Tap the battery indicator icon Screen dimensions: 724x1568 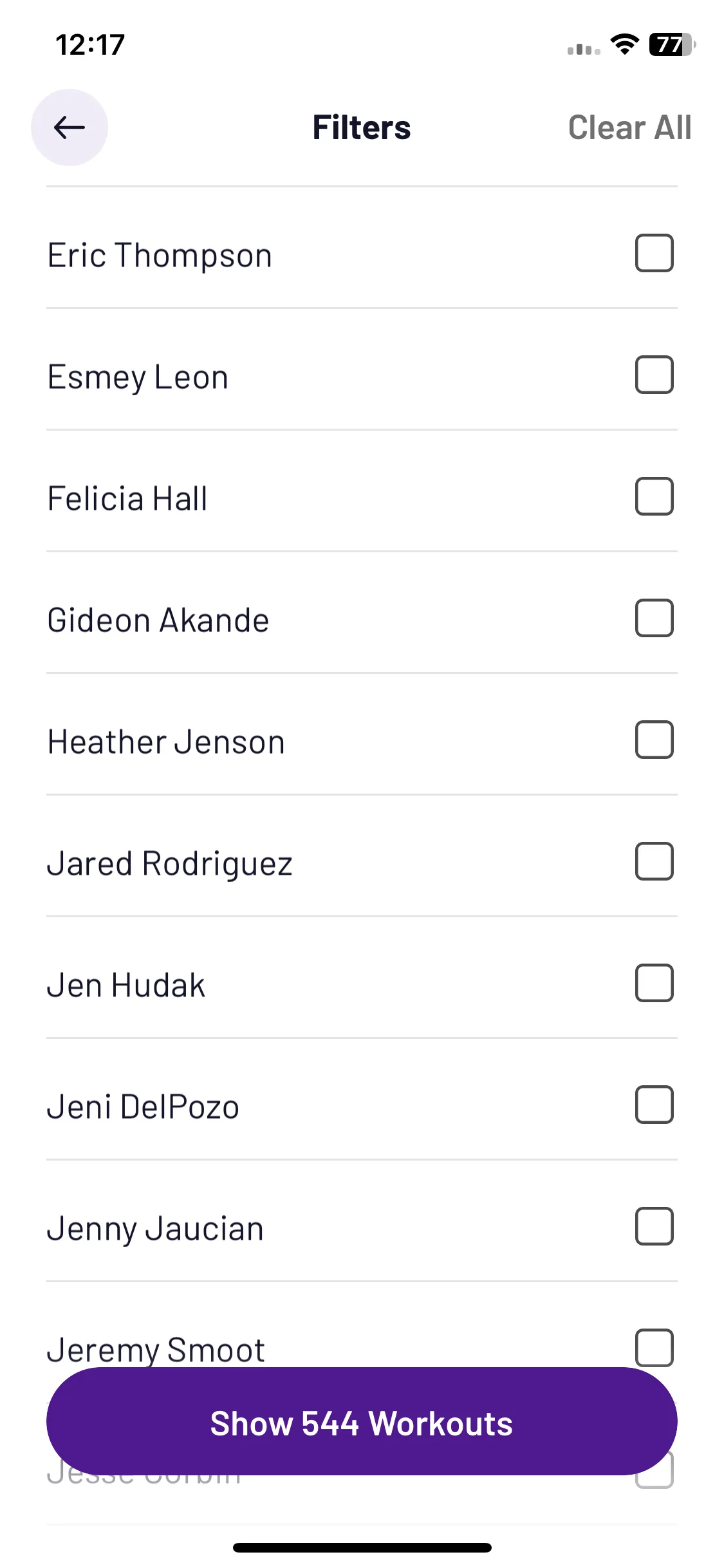(672, 44)
